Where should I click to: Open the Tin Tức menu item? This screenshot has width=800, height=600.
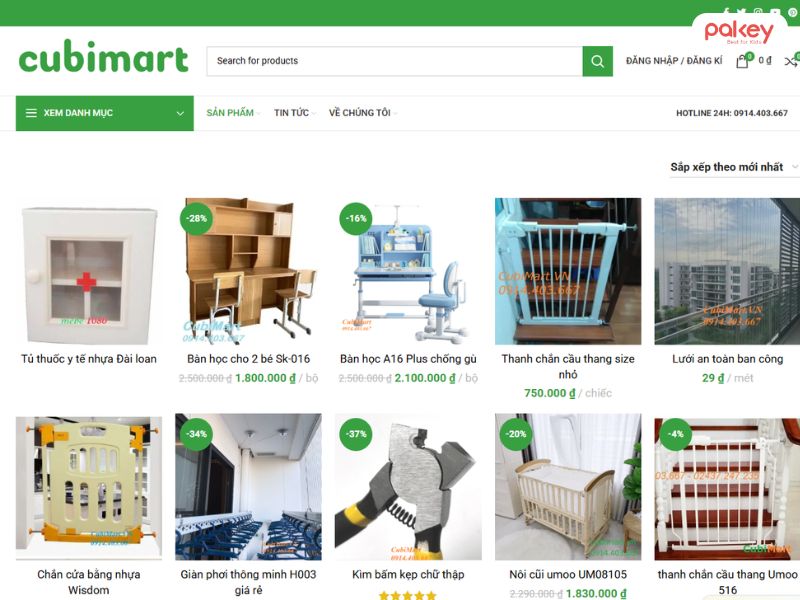click(291, 113)
